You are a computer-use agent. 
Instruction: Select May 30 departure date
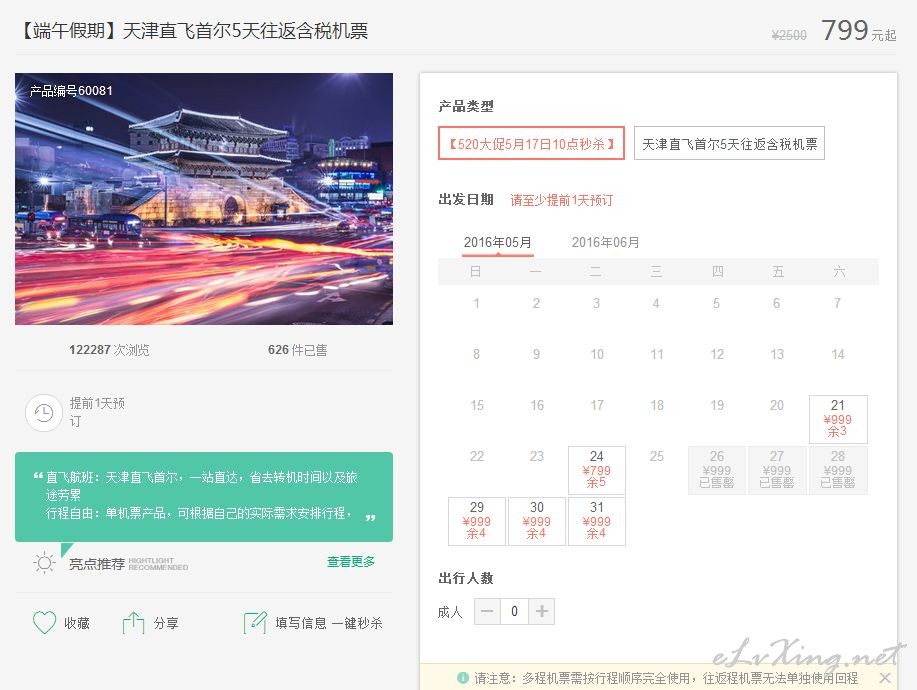pyautogui.click(x=537, y=521)
